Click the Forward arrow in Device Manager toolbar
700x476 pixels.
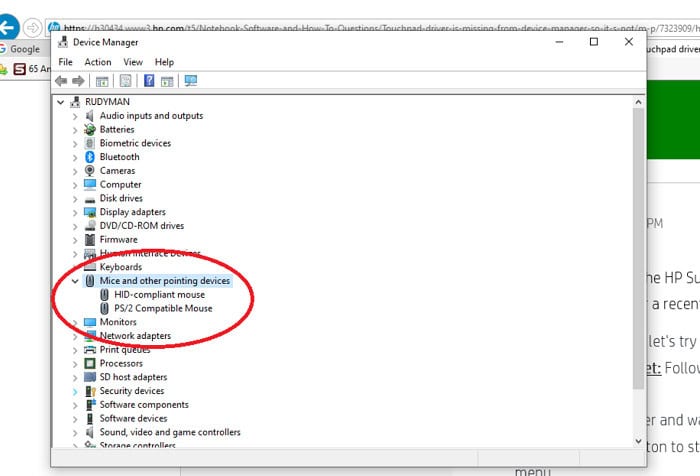78,81
